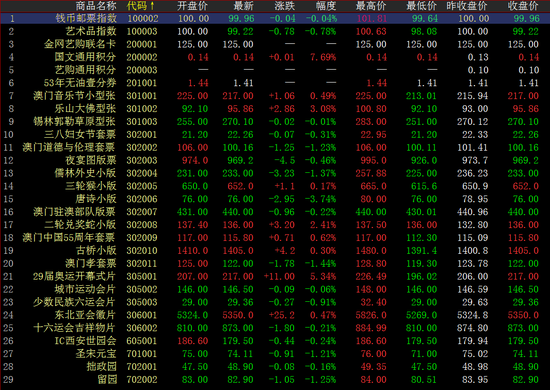Click code 301002 in the 代码 column
Viewport: 550px width, 390px height.
coord(142,109)
